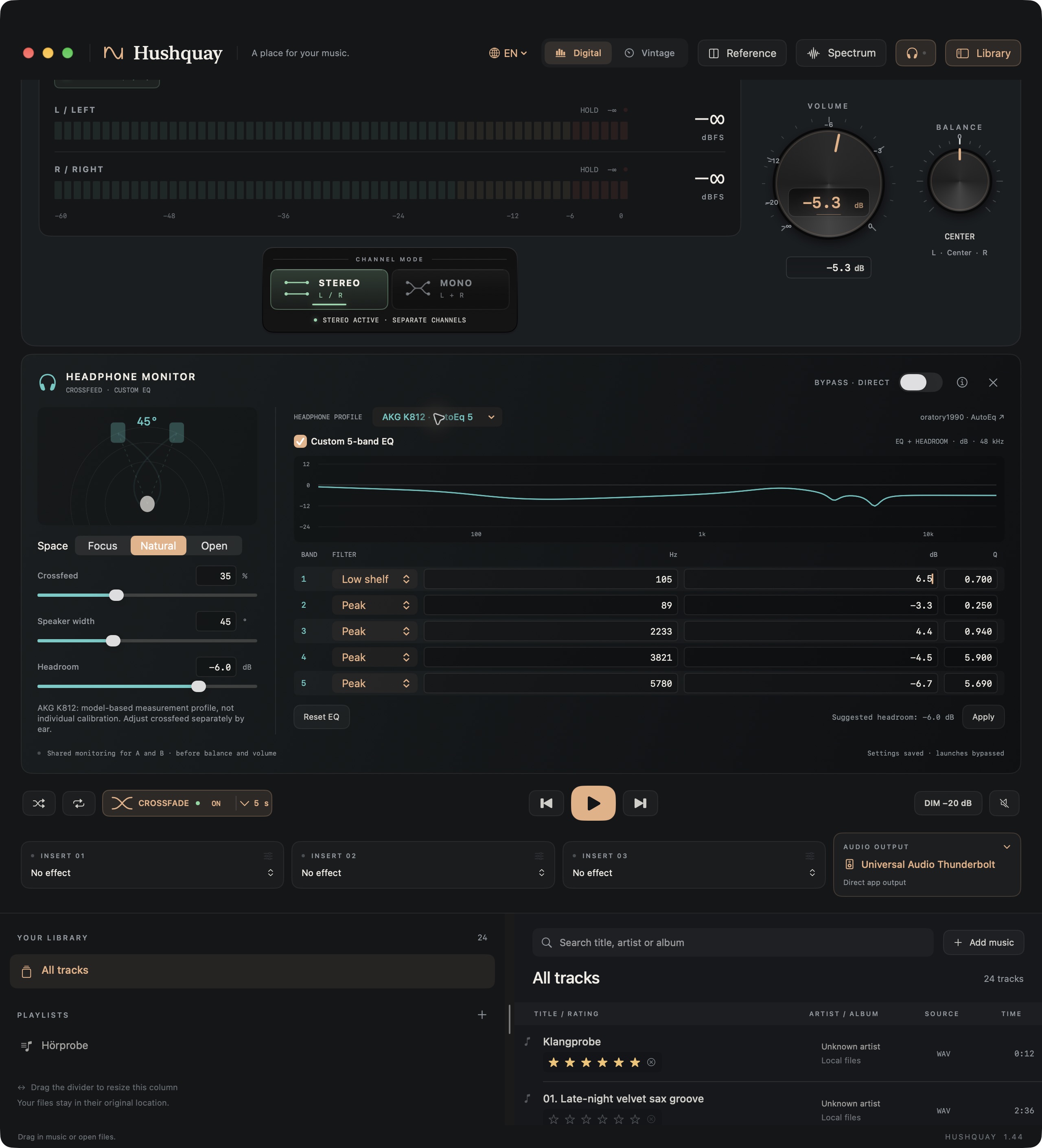Change band 1 Low shelf filter type
Screen dimensions: 1042x1148
pos(374,579)
